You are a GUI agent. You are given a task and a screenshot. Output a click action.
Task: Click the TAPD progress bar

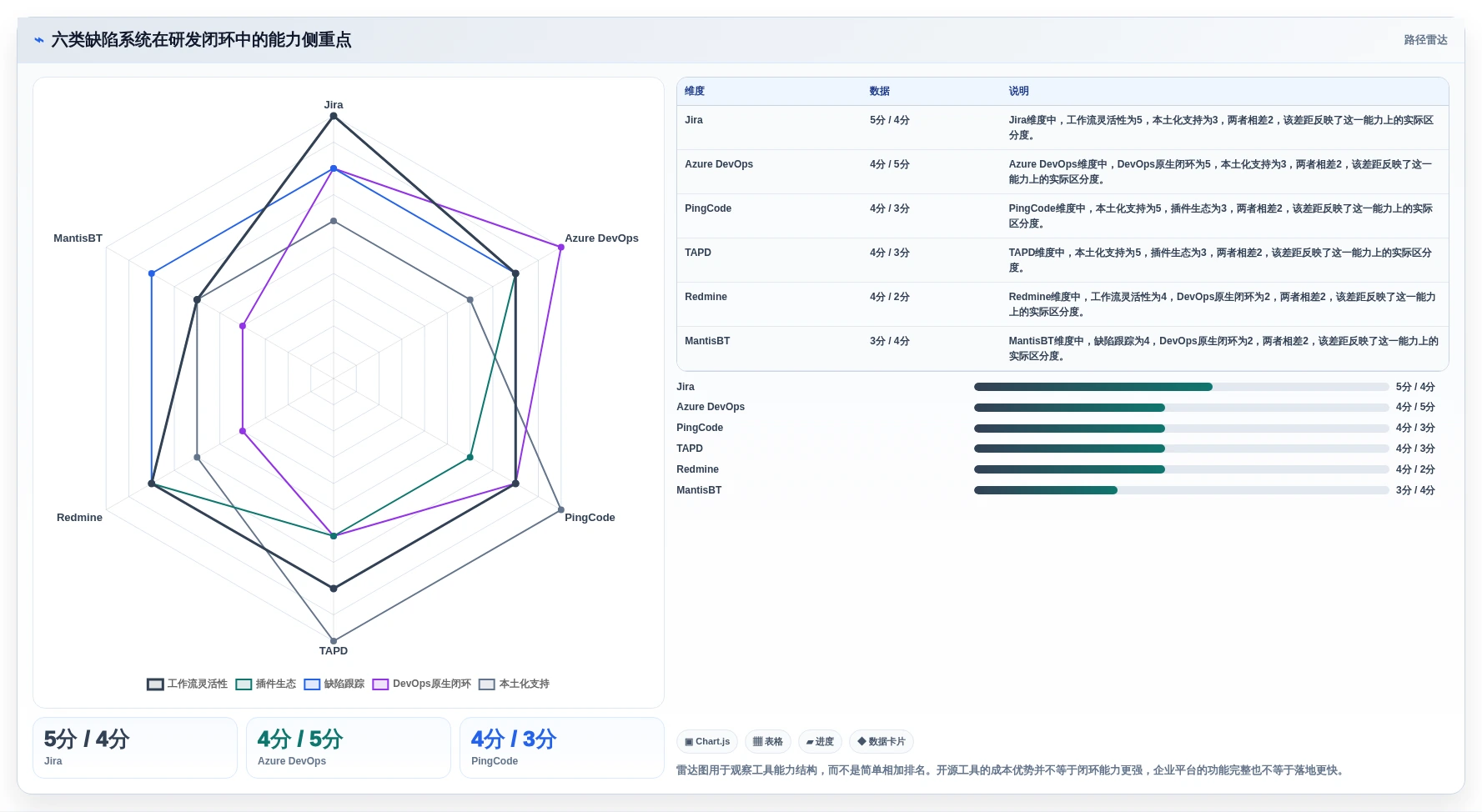pyautogui.click(x=1181, y=449)
